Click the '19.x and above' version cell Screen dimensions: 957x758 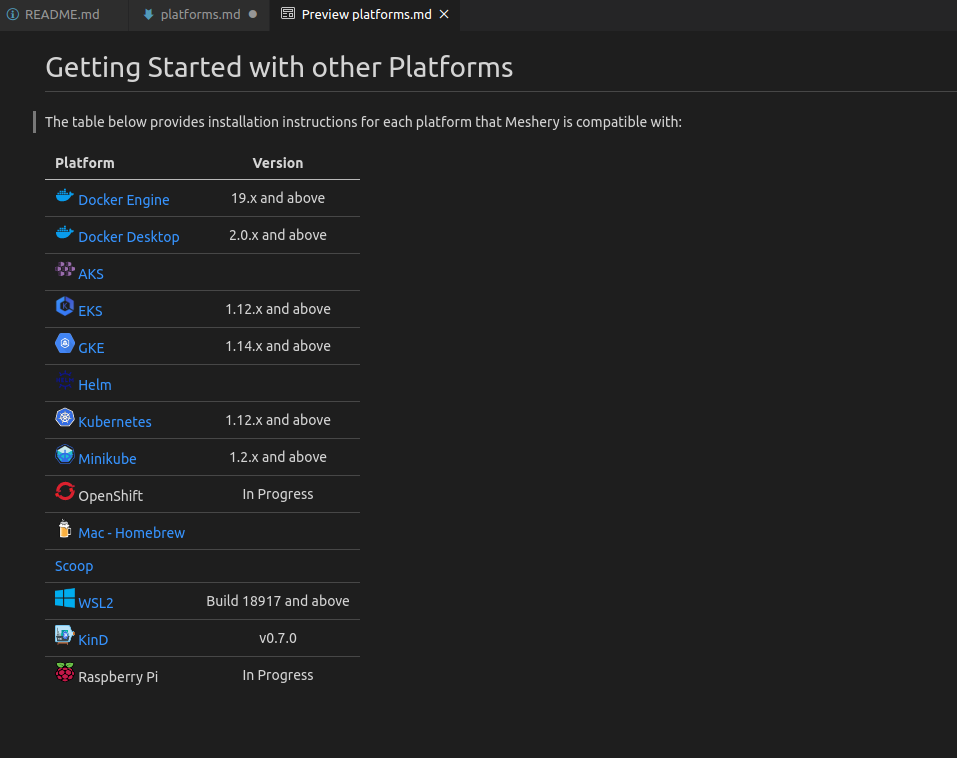click(x=278, y=198)
